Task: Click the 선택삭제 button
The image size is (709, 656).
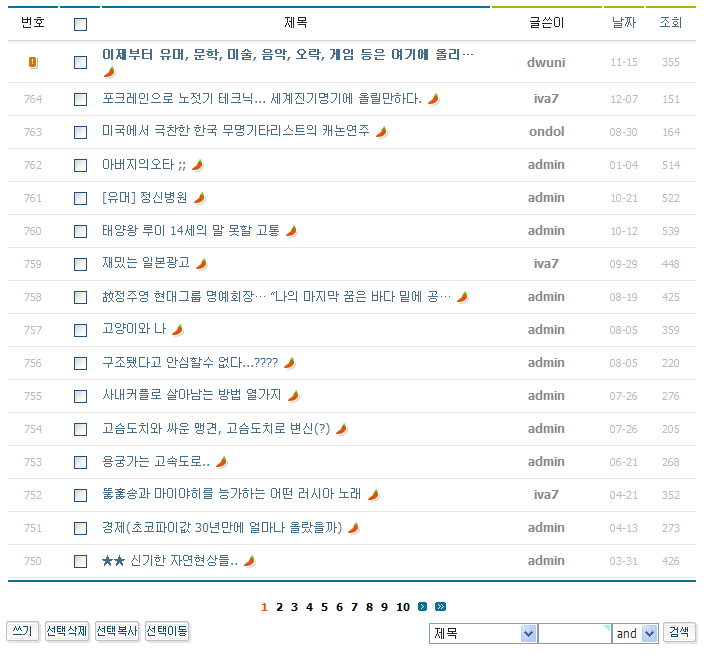Action: coord(67,631)
